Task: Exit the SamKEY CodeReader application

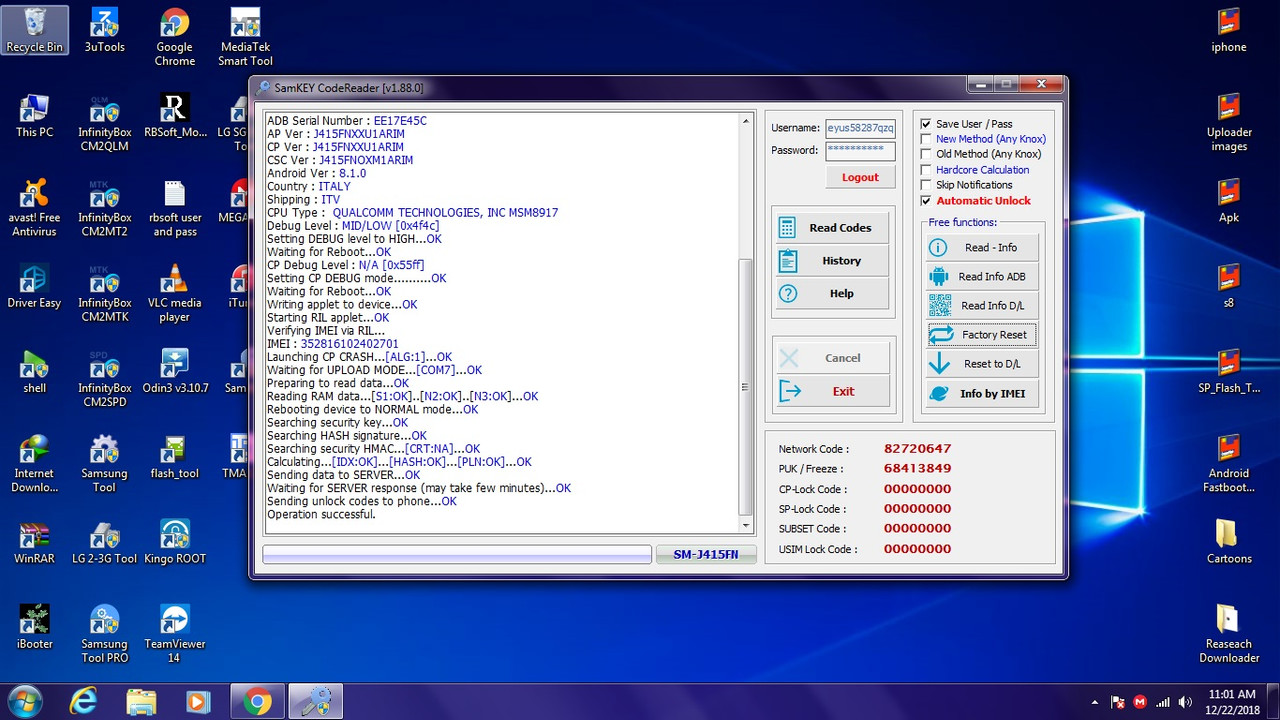Action: click(x=832, y=392)
